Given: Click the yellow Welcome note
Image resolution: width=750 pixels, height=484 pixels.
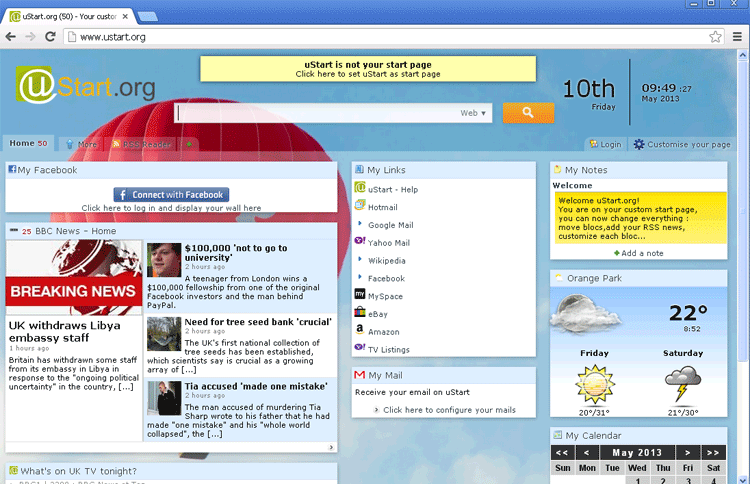Looking at the screenshot, I should (640, 218).
